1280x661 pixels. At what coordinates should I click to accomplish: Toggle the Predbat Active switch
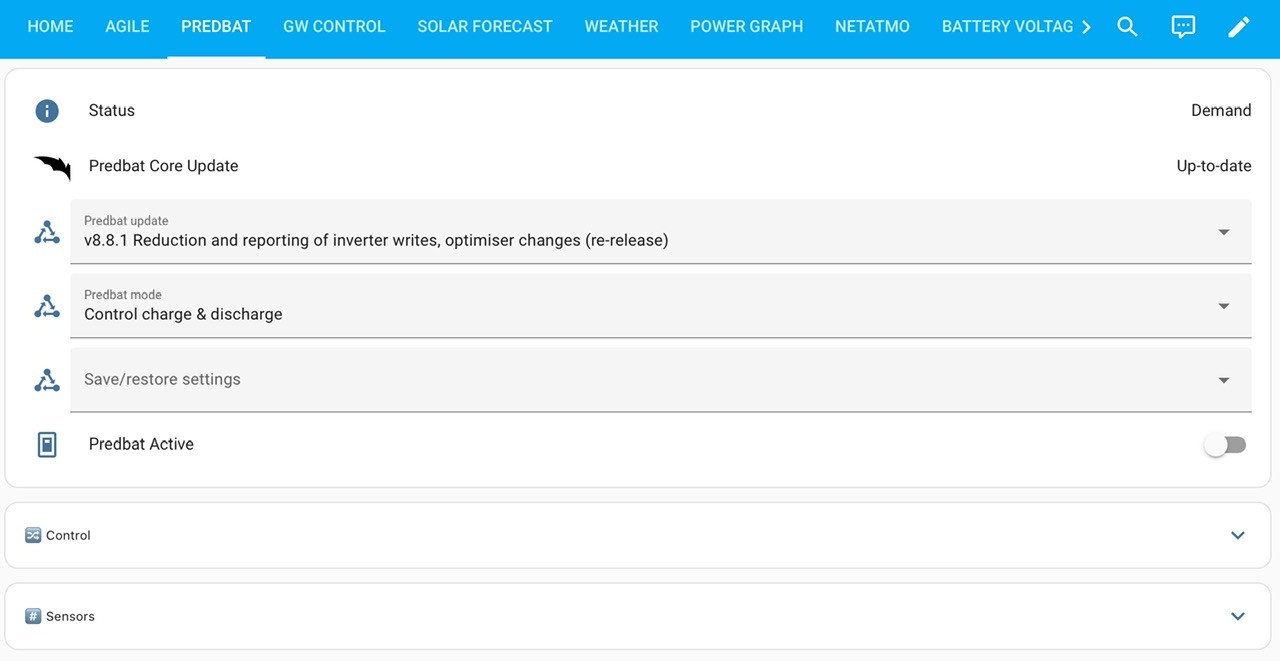pyautogui.click(x=1225, y=445)
